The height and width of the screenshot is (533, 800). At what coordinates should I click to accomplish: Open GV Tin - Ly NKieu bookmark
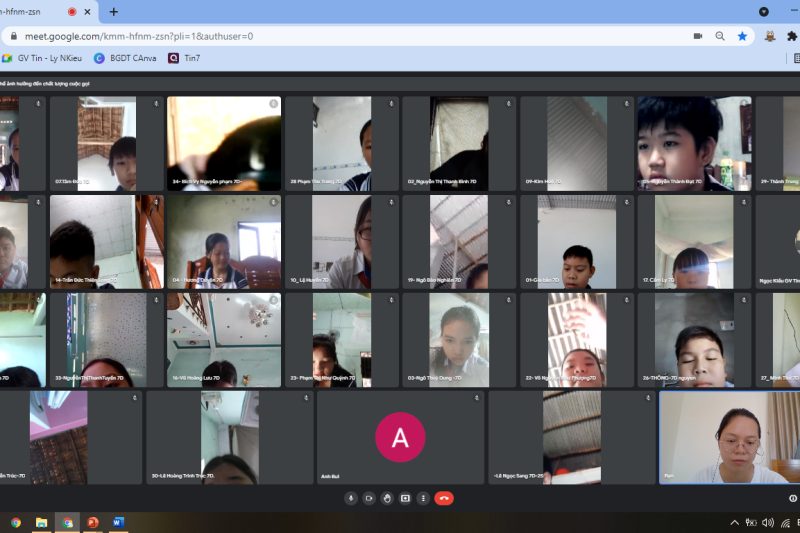tap(43, 58)
